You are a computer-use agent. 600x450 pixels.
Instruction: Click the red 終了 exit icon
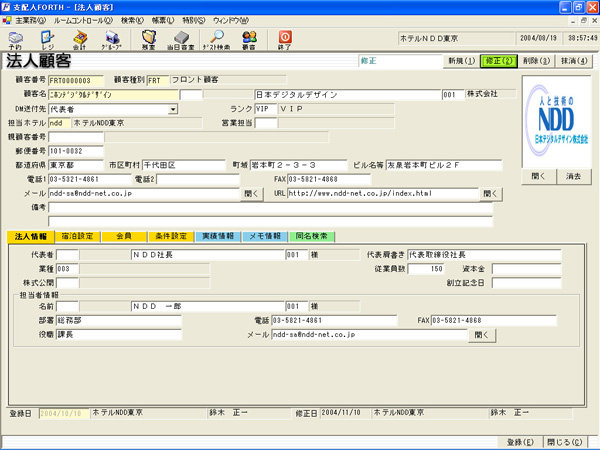(285, 40)
